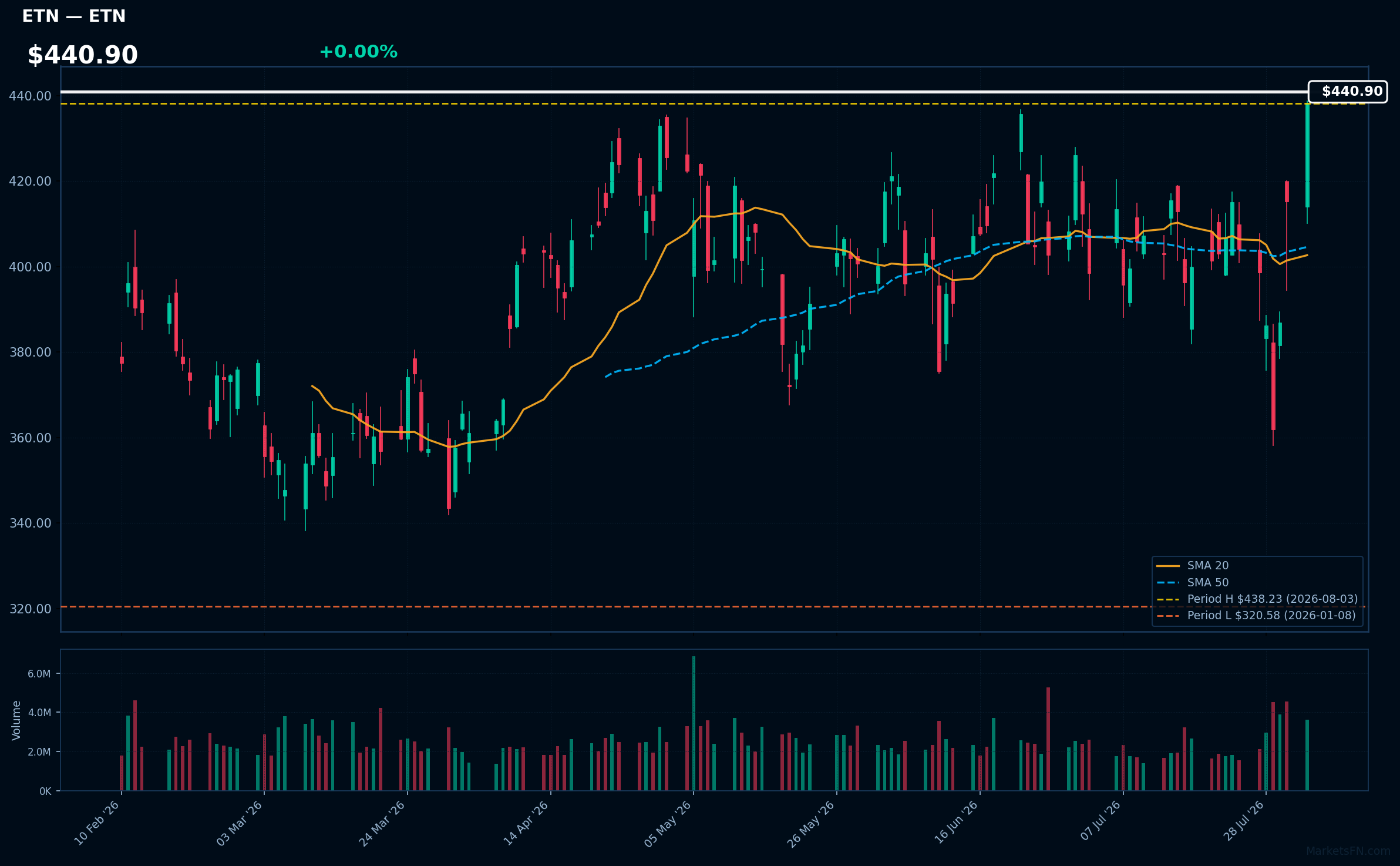Click the 440.00 price axis label
1400x866 pixels.
coord(31,96)
